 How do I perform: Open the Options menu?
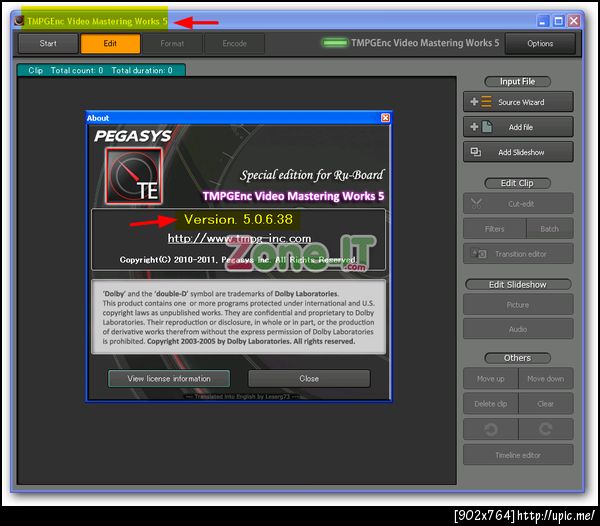pyautogui.click(x=540, y=44)
